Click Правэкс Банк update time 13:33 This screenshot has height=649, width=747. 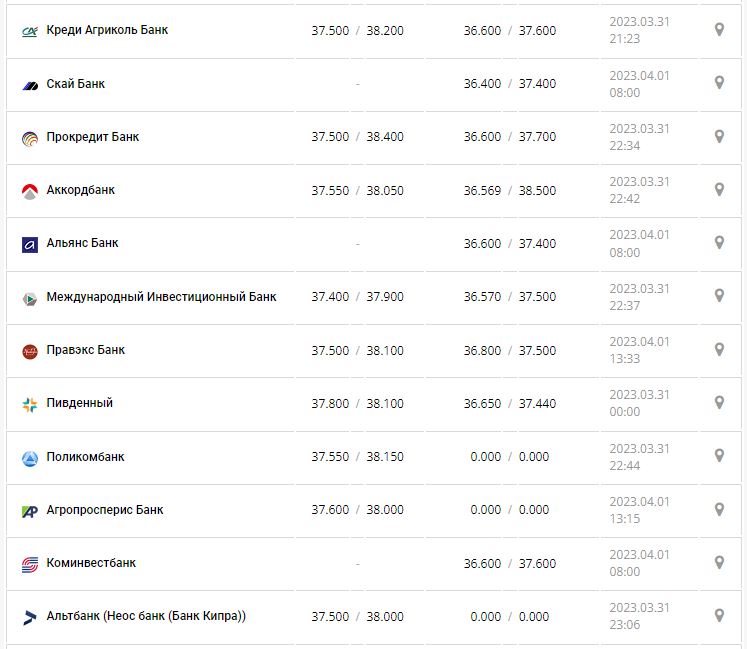tap(624, 359)
